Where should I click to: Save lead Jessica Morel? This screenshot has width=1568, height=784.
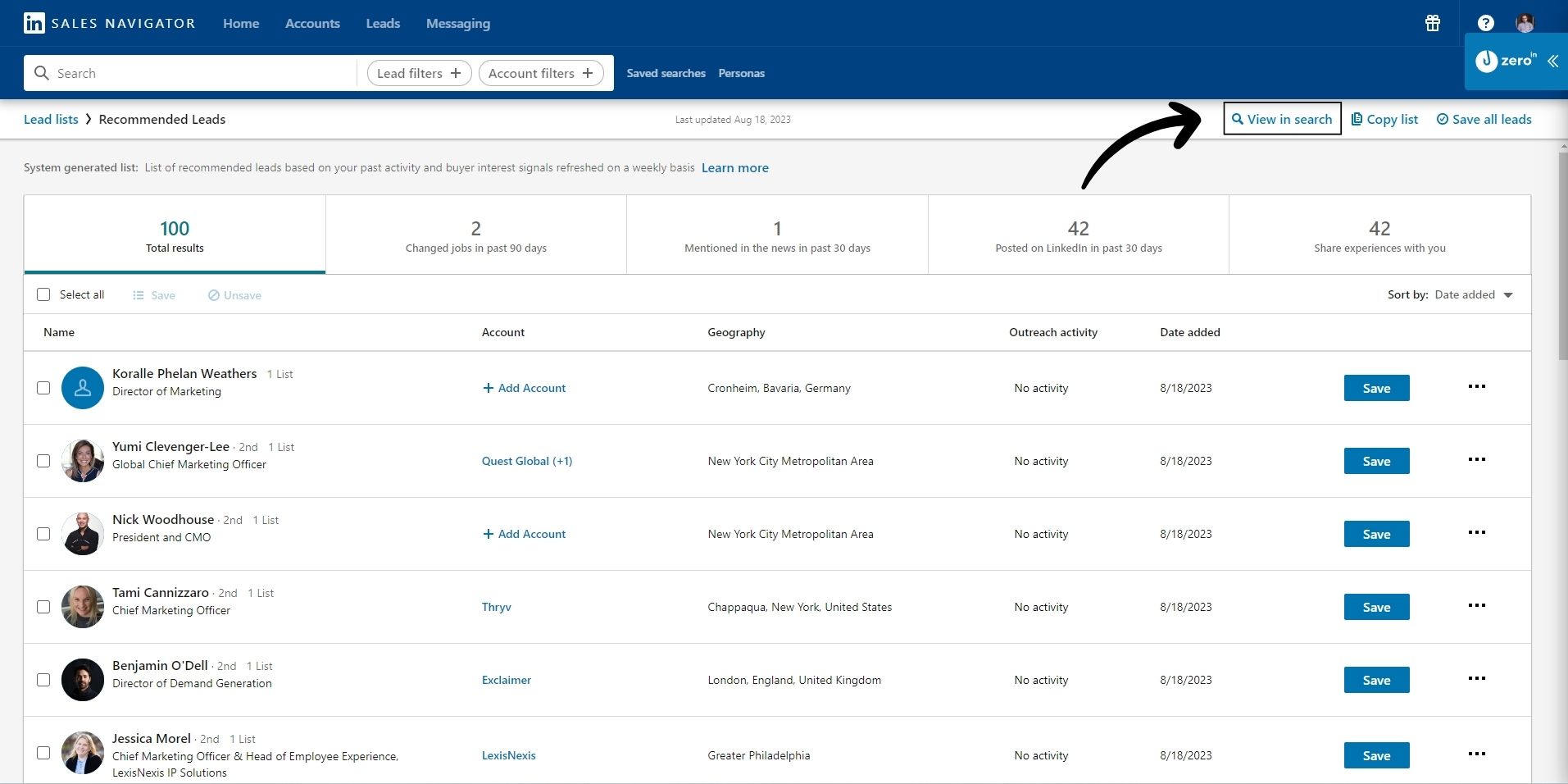point(1376,755)
